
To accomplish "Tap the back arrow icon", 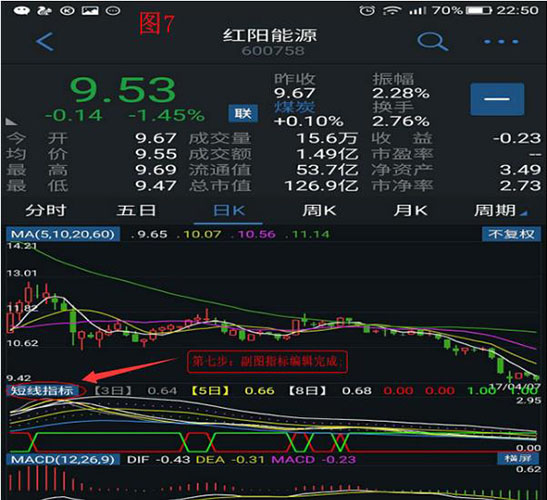I will coord(45,42).
